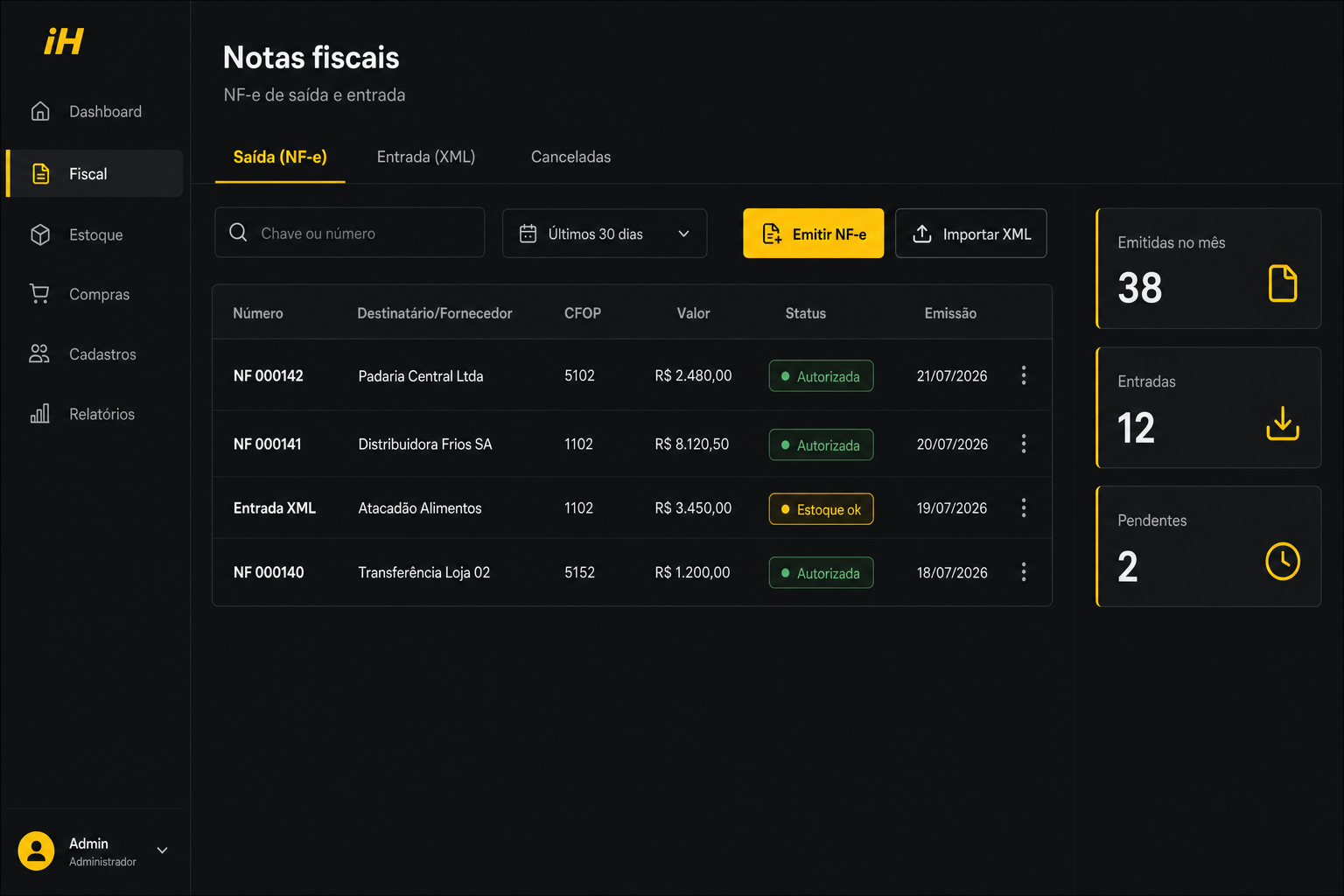
Task: Open the Dashboard home icon
Action: [x=40, y=111]
